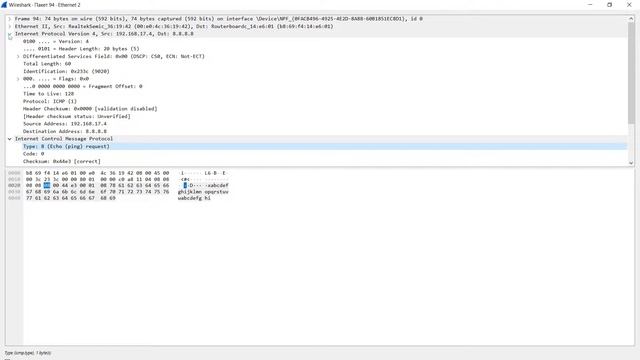Select the Ethernet II summary line
This screenshot has width=640, height=360.
pyautogui.click(x=174, y=26)
